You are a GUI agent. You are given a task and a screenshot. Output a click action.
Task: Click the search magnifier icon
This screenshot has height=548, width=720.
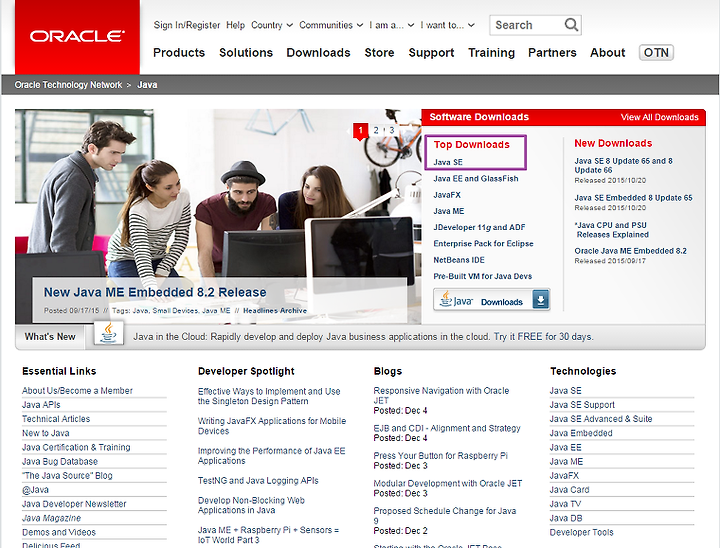[x=571, y=25]
